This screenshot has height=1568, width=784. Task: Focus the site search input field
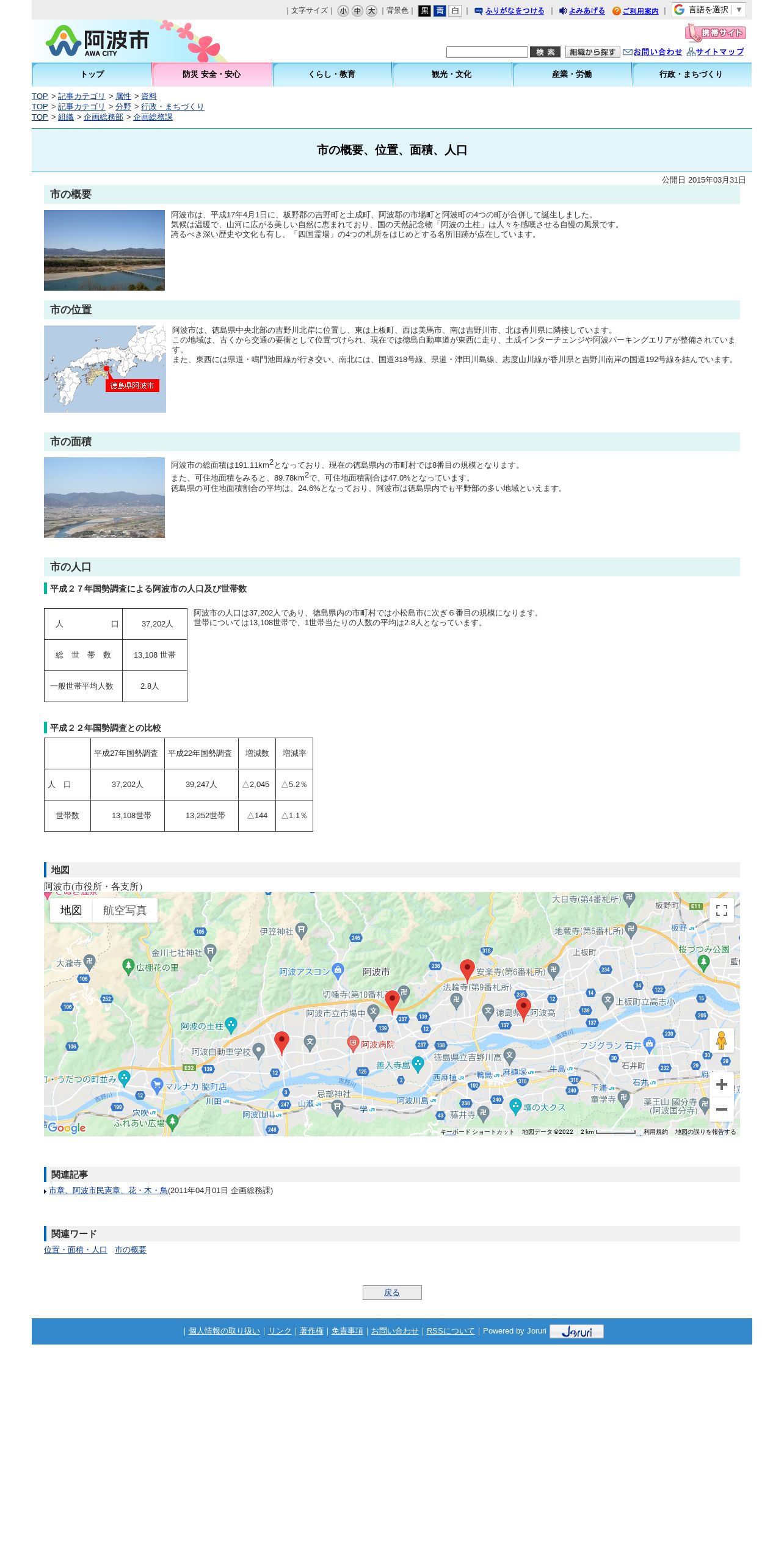(487, 53)
